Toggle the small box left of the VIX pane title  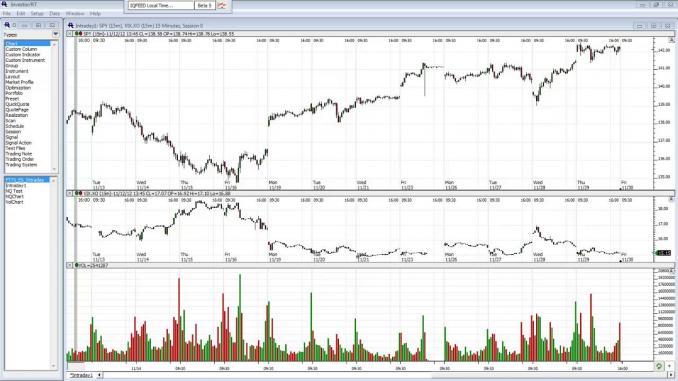click(70, 193)
